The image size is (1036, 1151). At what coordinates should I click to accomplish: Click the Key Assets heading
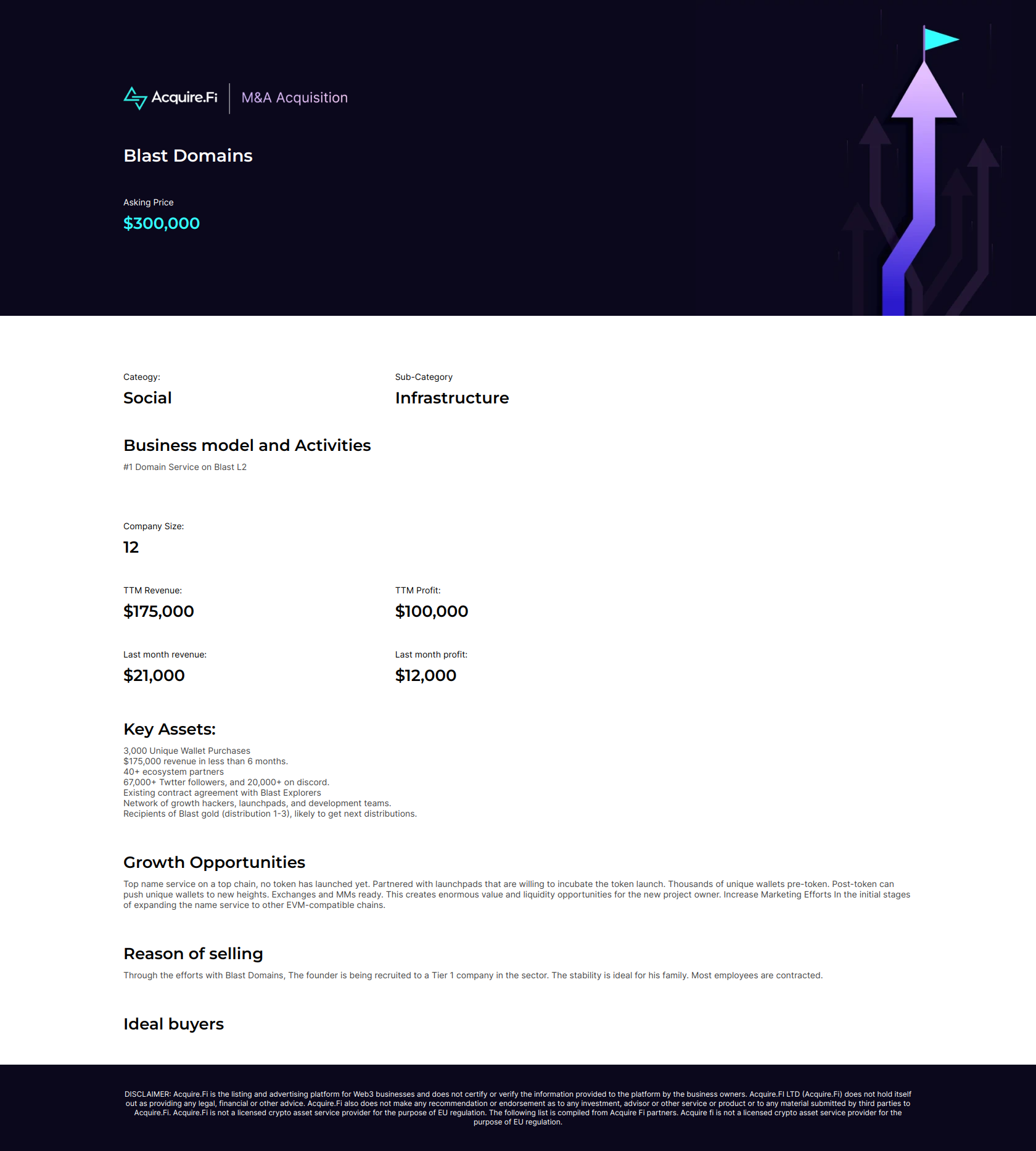[x=169, y=729]
